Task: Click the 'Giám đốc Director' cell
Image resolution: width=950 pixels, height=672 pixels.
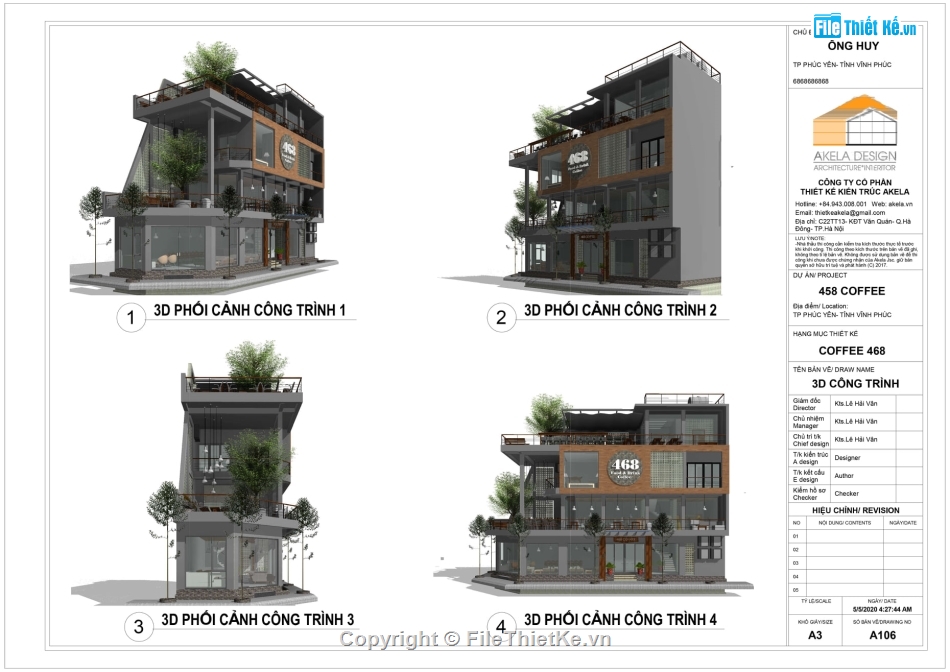Action: [x=809, y=404]
